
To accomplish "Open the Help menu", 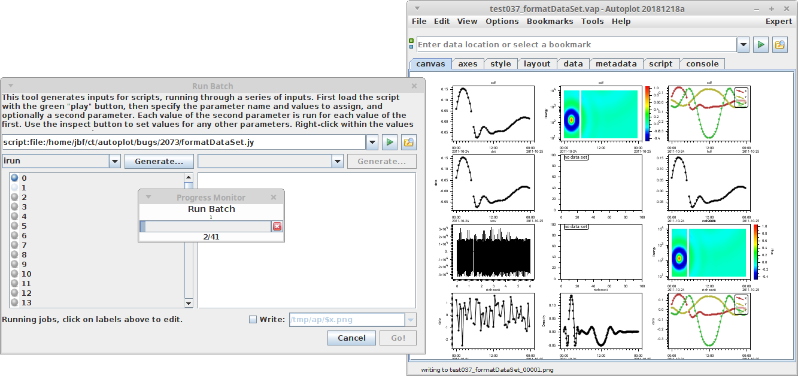I will point(621,21).
